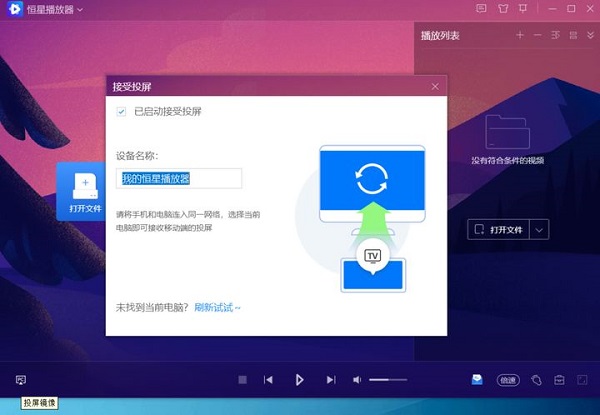
Task: Click the 刷新试试 refresh link
Action: click(217, 307)
